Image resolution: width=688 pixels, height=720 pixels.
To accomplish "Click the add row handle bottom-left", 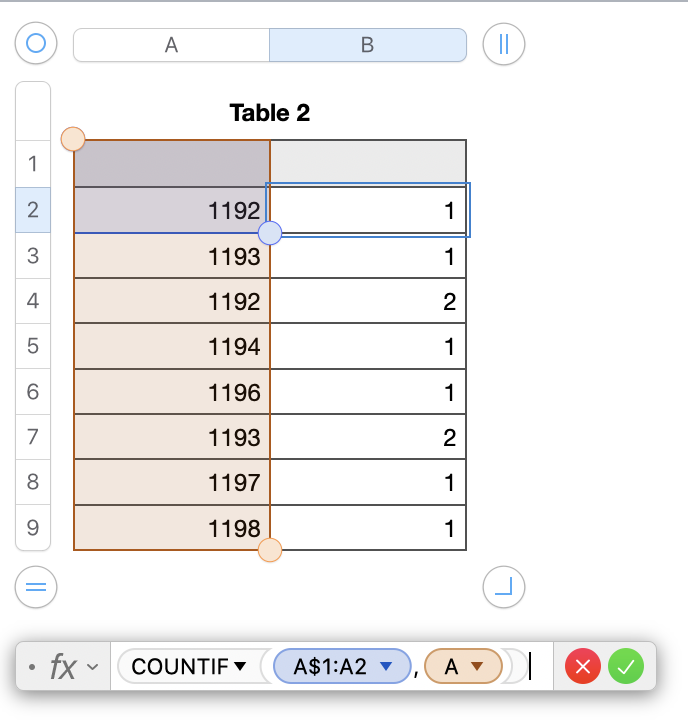I will coord(36,587).
